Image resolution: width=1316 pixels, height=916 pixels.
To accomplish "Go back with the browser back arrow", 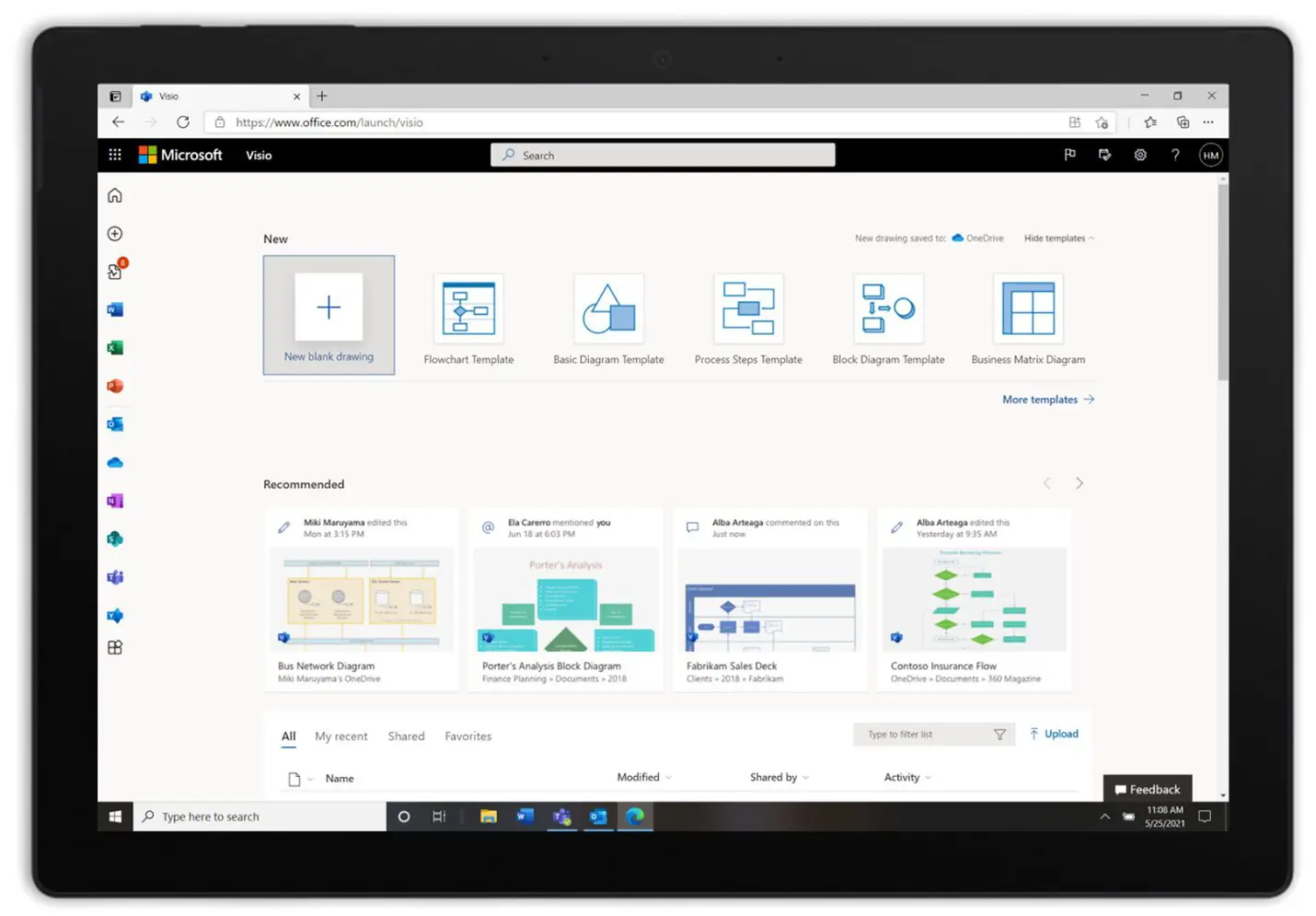I will coord(118,122).
